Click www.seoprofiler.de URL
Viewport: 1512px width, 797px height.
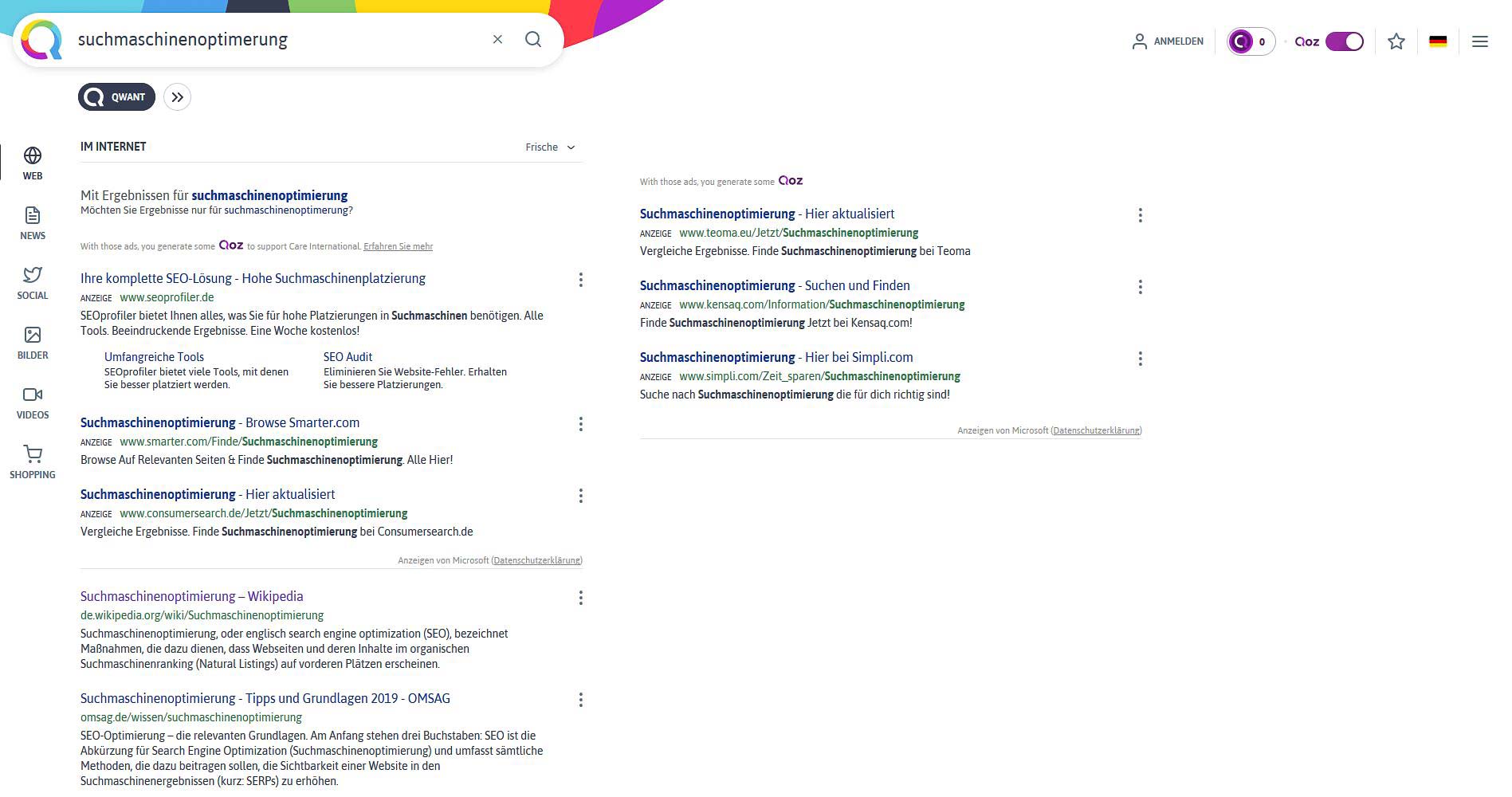point(167,297)
